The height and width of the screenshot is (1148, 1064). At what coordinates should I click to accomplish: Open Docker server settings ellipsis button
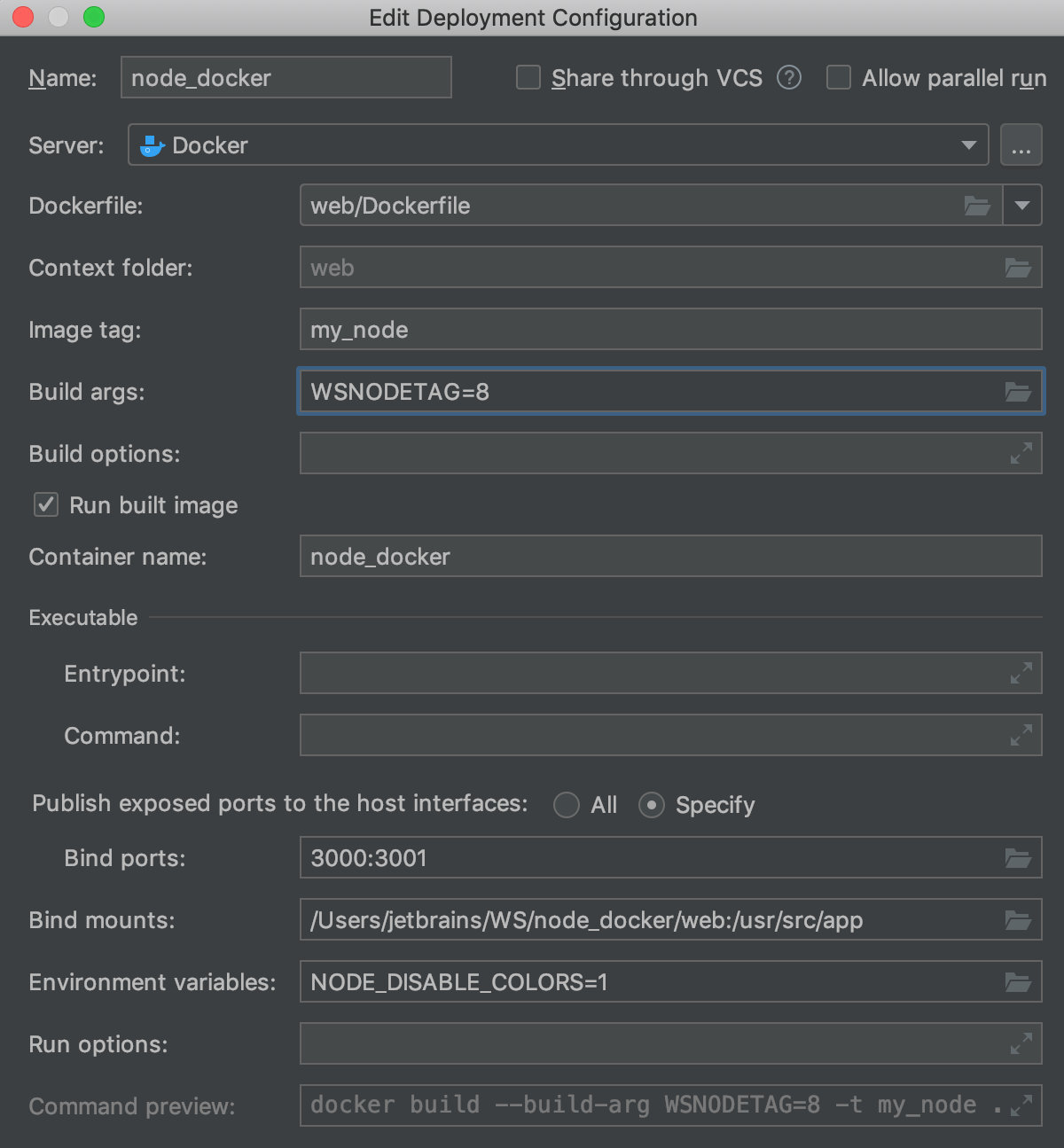[x=1021, y=144]
